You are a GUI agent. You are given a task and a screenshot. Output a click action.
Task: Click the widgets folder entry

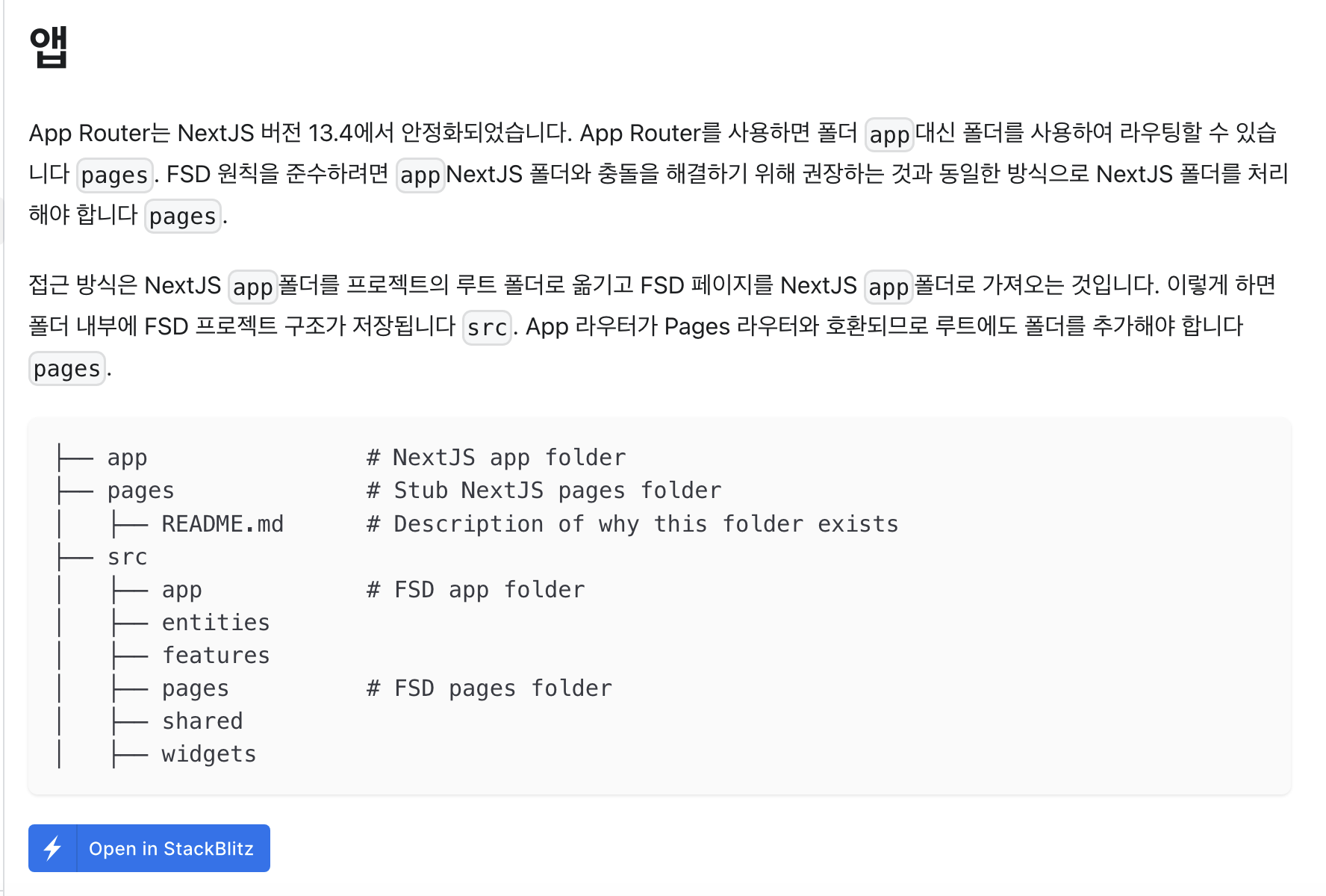coord(209,754)
